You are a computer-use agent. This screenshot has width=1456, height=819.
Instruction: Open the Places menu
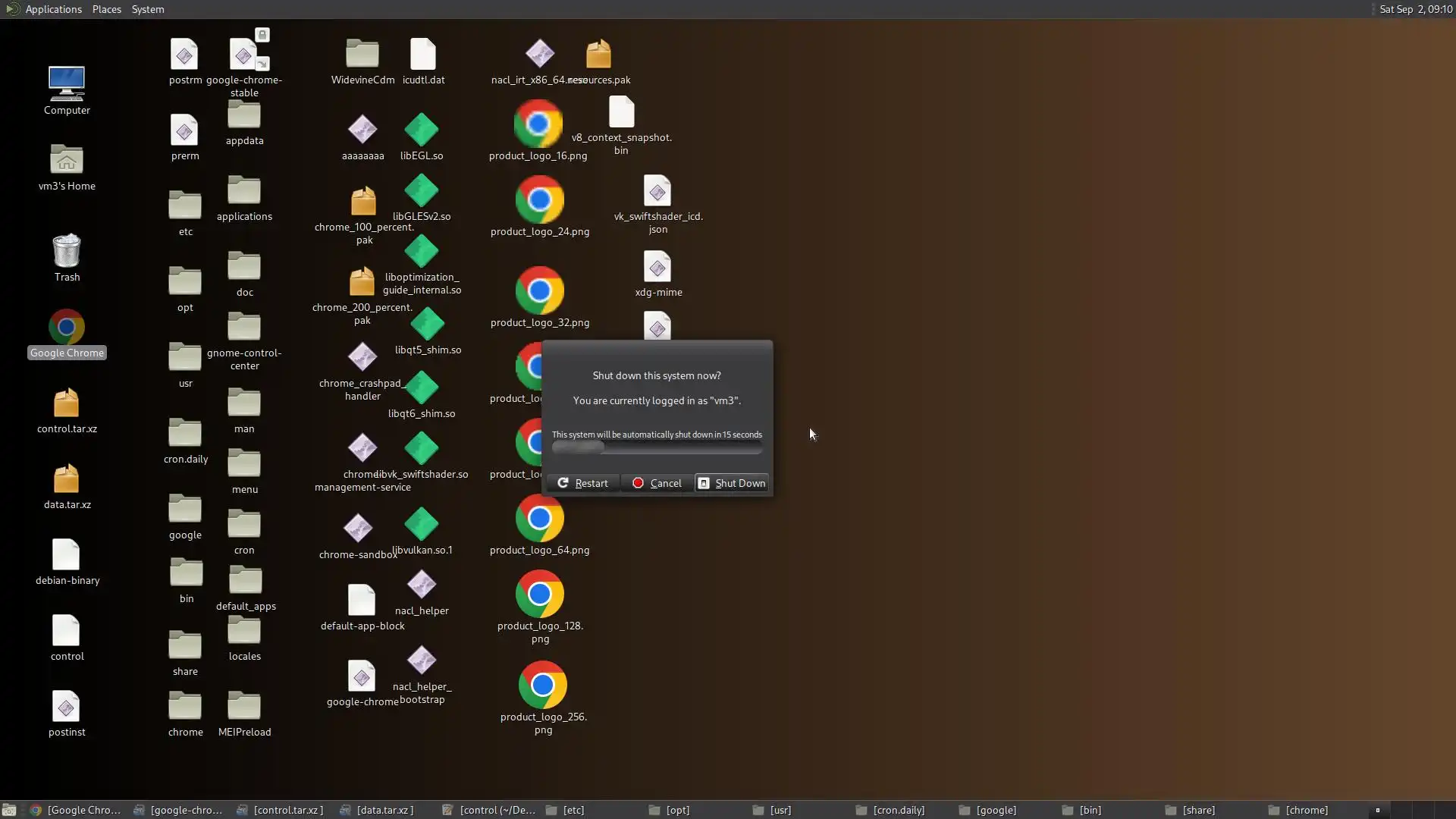click(106, 9)
